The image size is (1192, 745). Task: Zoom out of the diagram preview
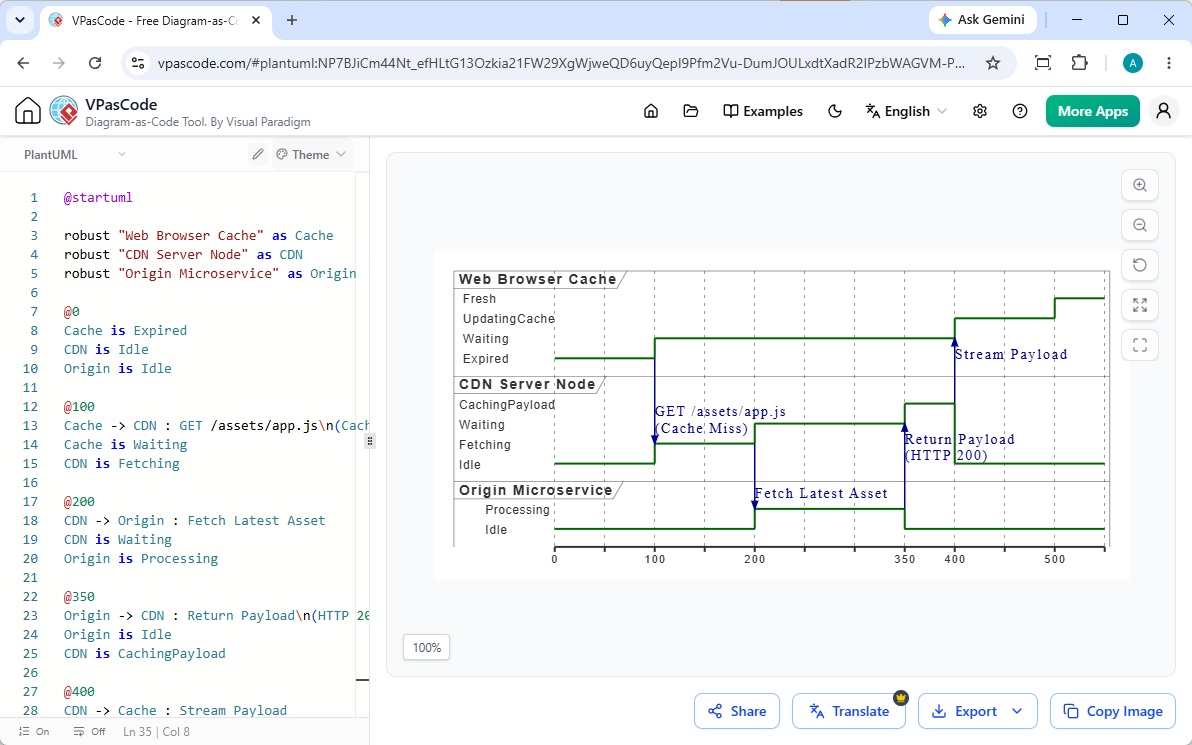(x=1140, y=225)
